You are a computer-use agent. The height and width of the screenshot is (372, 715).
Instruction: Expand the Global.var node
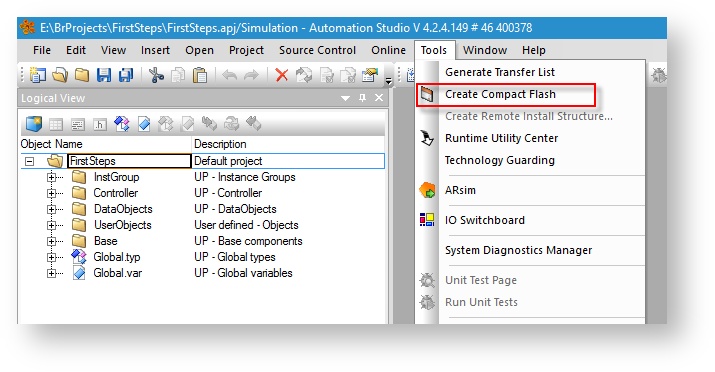(x=52, y=273)
